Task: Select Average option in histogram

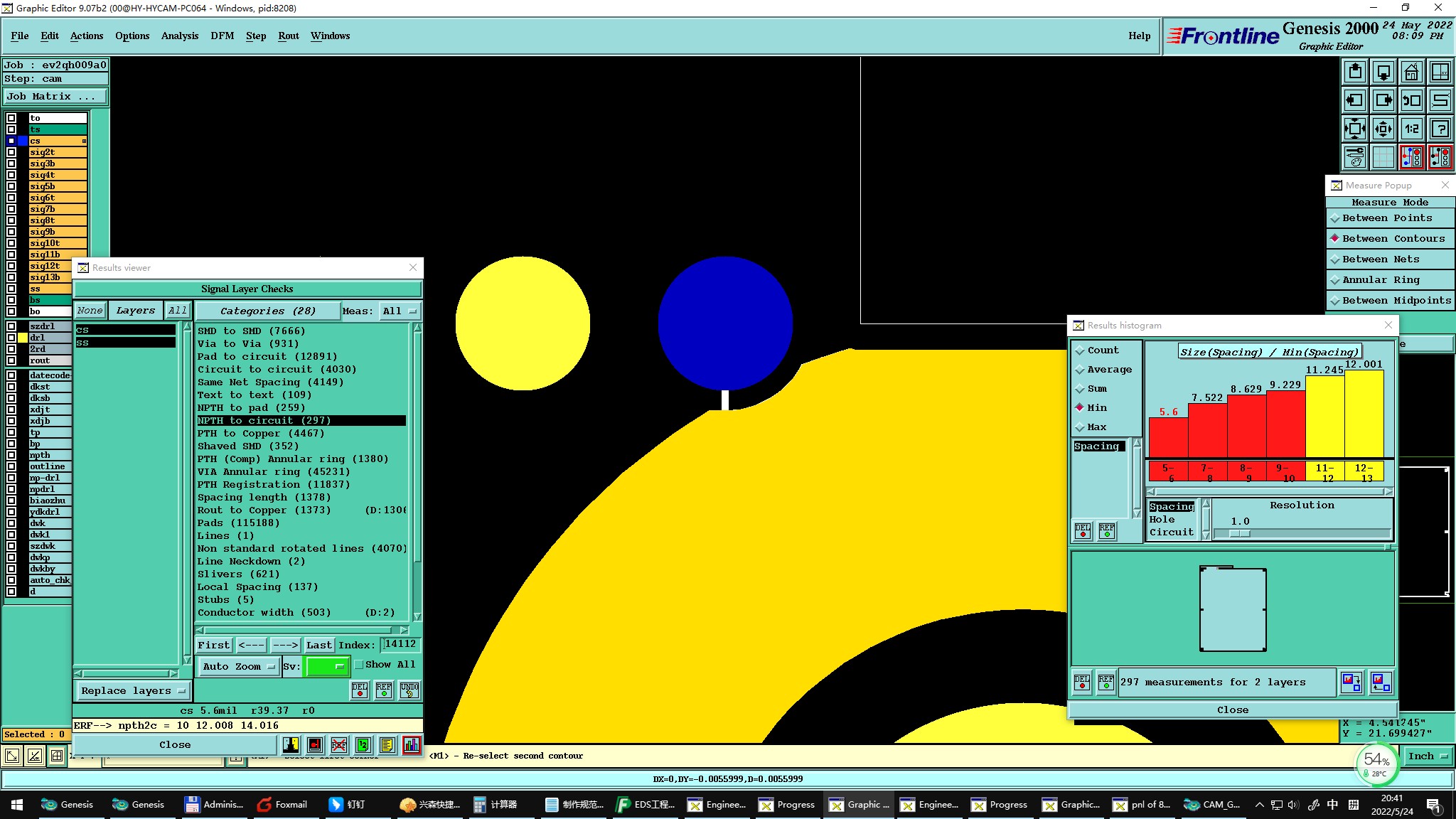Action: (1108, 370)
